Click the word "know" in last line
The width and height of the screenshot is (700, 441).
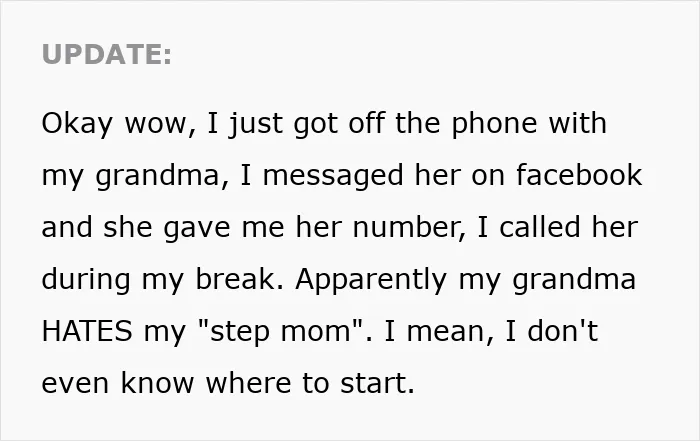(x=157, y=383)
